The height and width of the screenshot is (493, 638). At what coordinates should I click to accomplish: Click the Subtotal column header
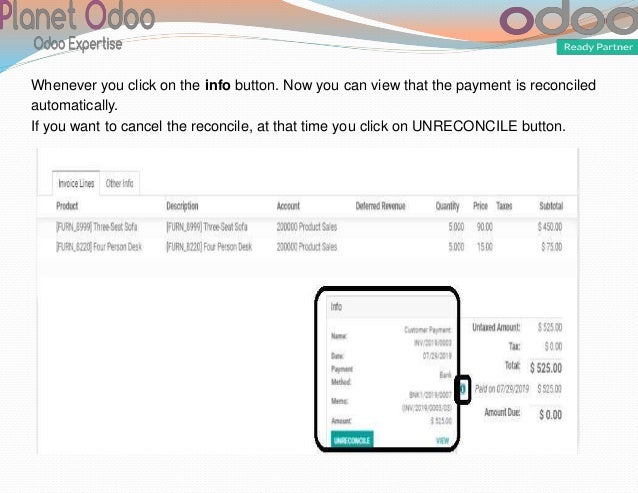tap(551, 206)
